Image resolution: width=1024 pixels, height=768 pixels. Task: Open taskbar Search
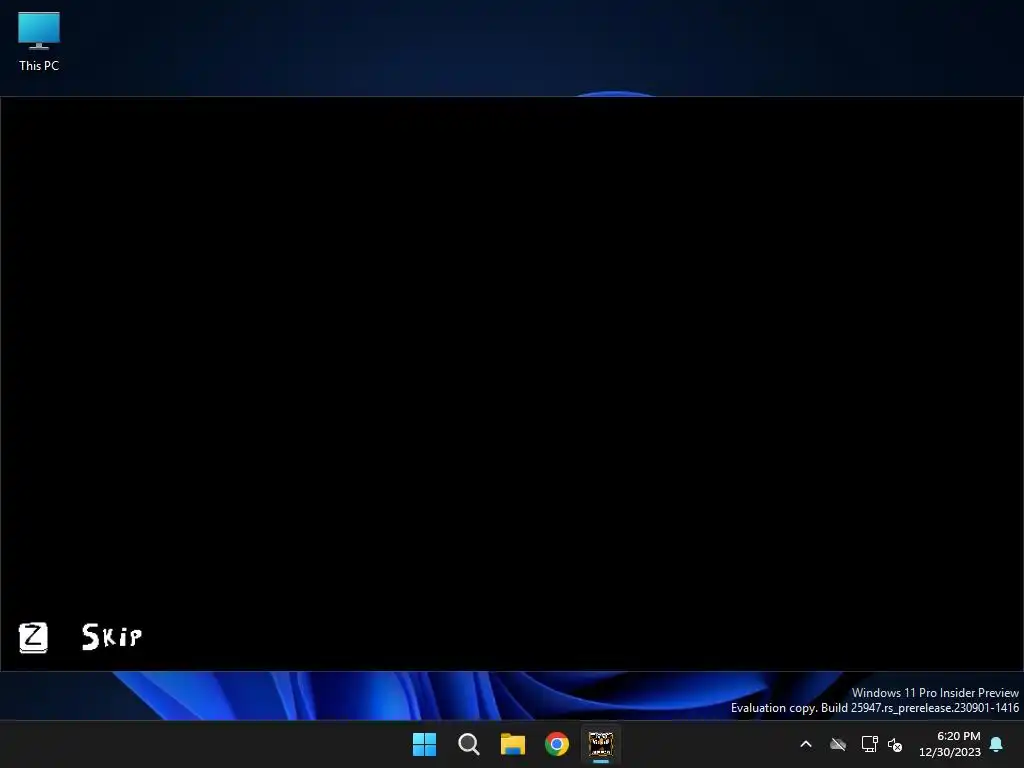pos(469,744)
